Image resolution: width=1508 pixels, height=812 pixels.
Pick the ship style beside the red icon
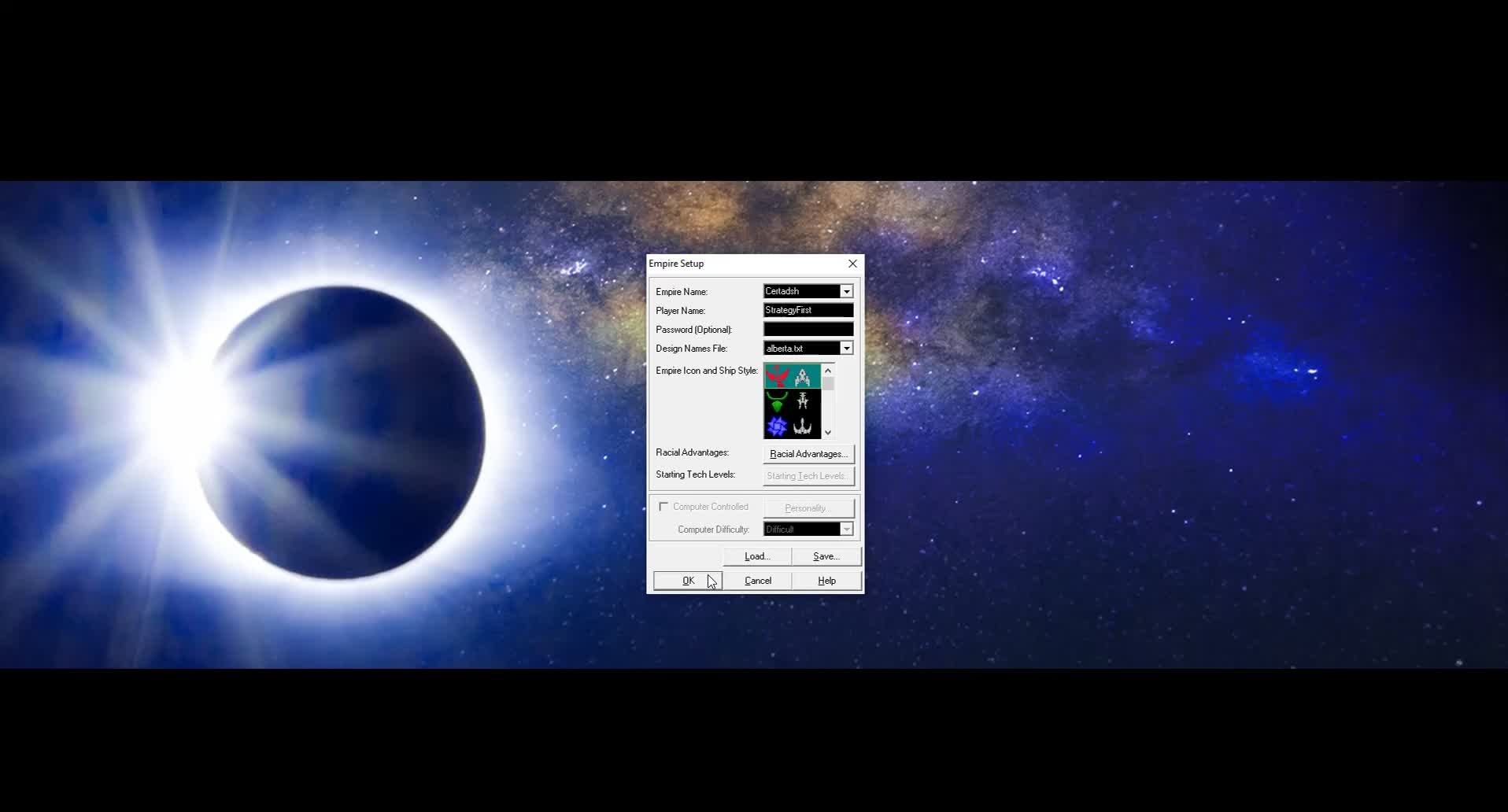[803, 377]
